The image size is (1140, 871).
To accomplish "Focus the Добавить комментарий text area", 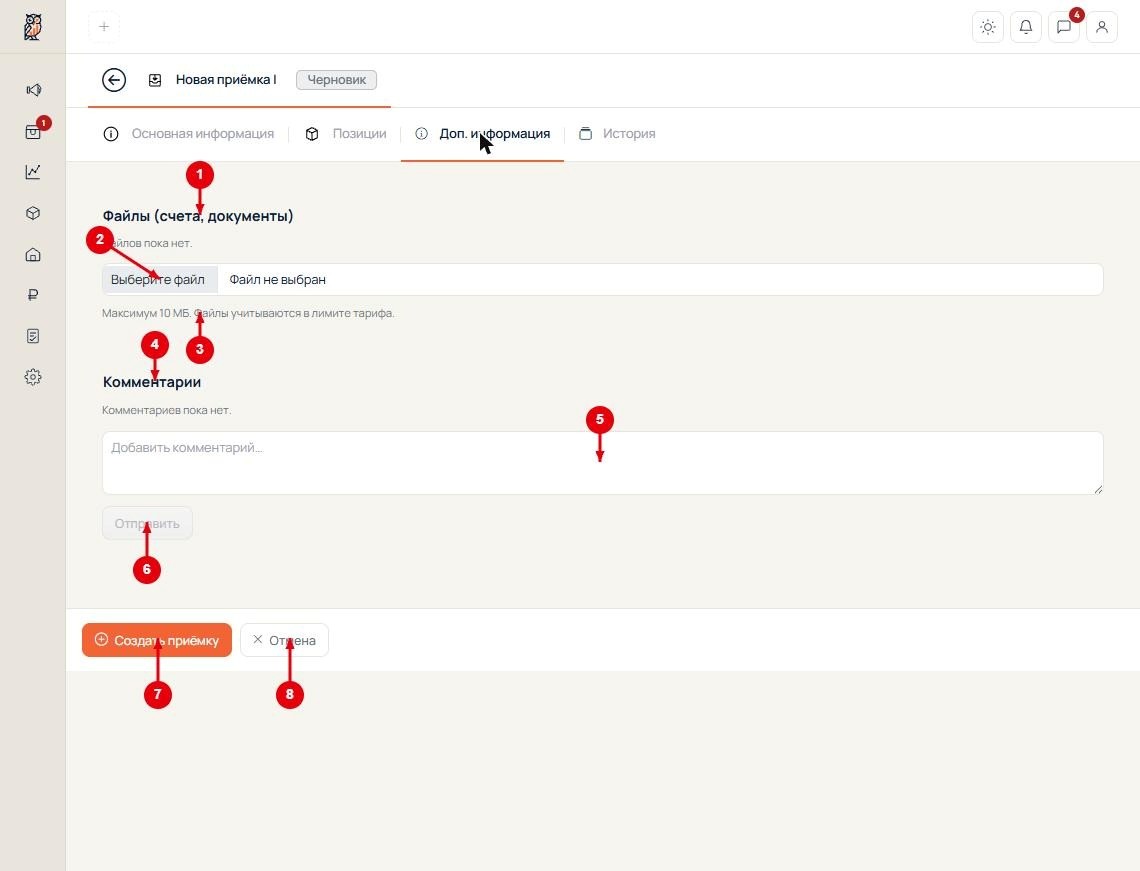I will [603, 463].
